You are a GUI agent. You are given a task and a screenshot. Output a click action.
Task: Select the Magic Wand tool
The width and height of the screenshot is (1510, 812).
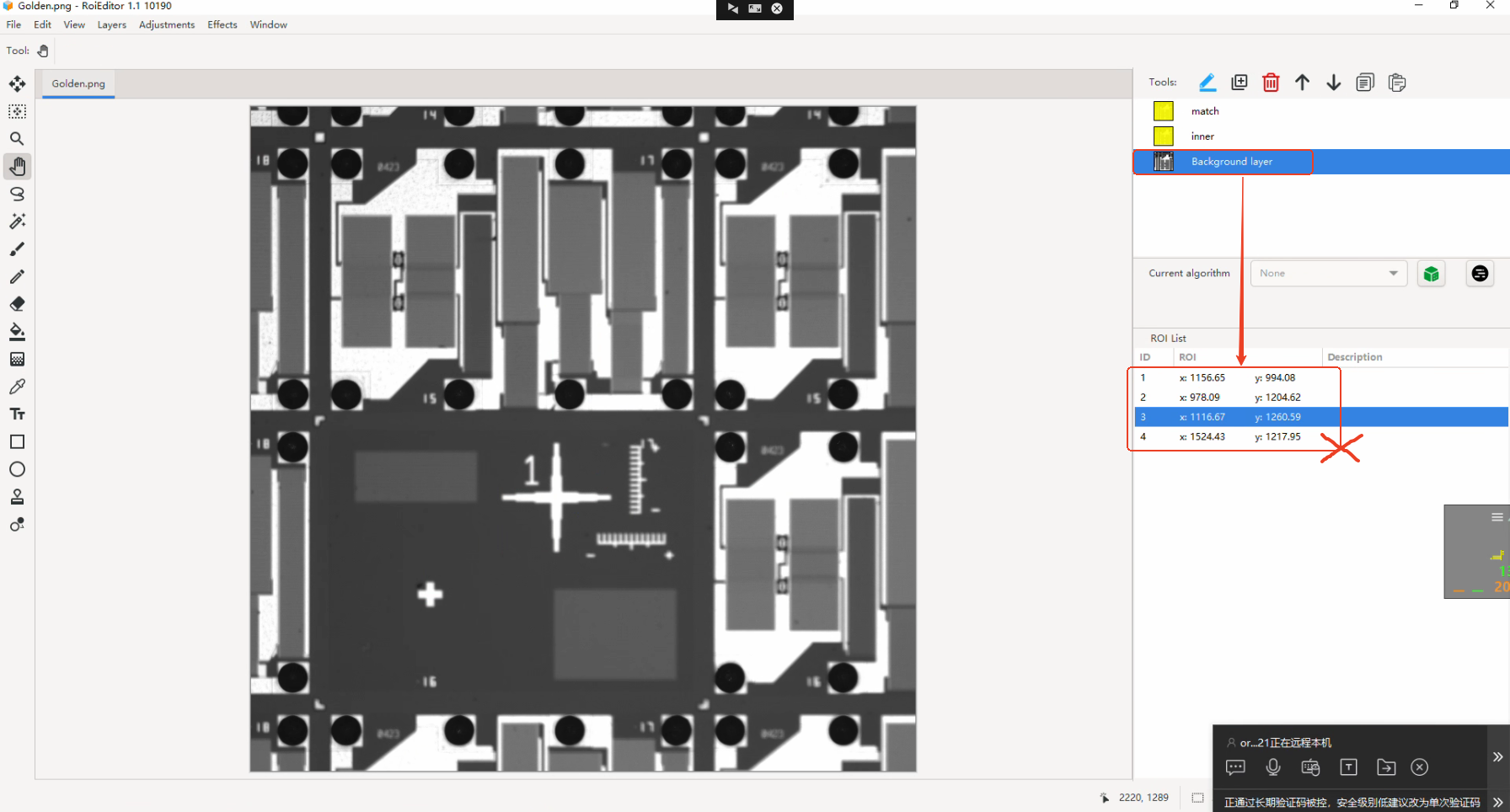click(x=17, y=222)
